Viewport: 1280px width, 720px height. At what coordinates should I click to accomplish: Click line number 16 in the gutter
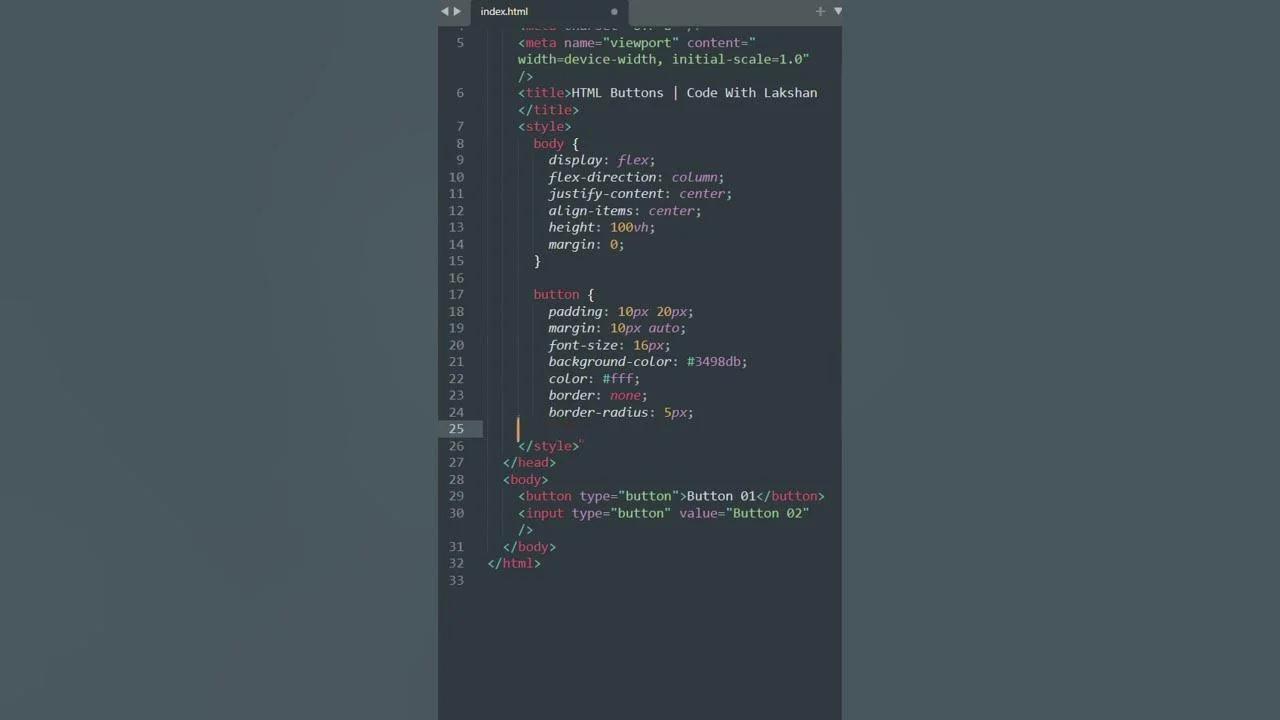[456, 278]
